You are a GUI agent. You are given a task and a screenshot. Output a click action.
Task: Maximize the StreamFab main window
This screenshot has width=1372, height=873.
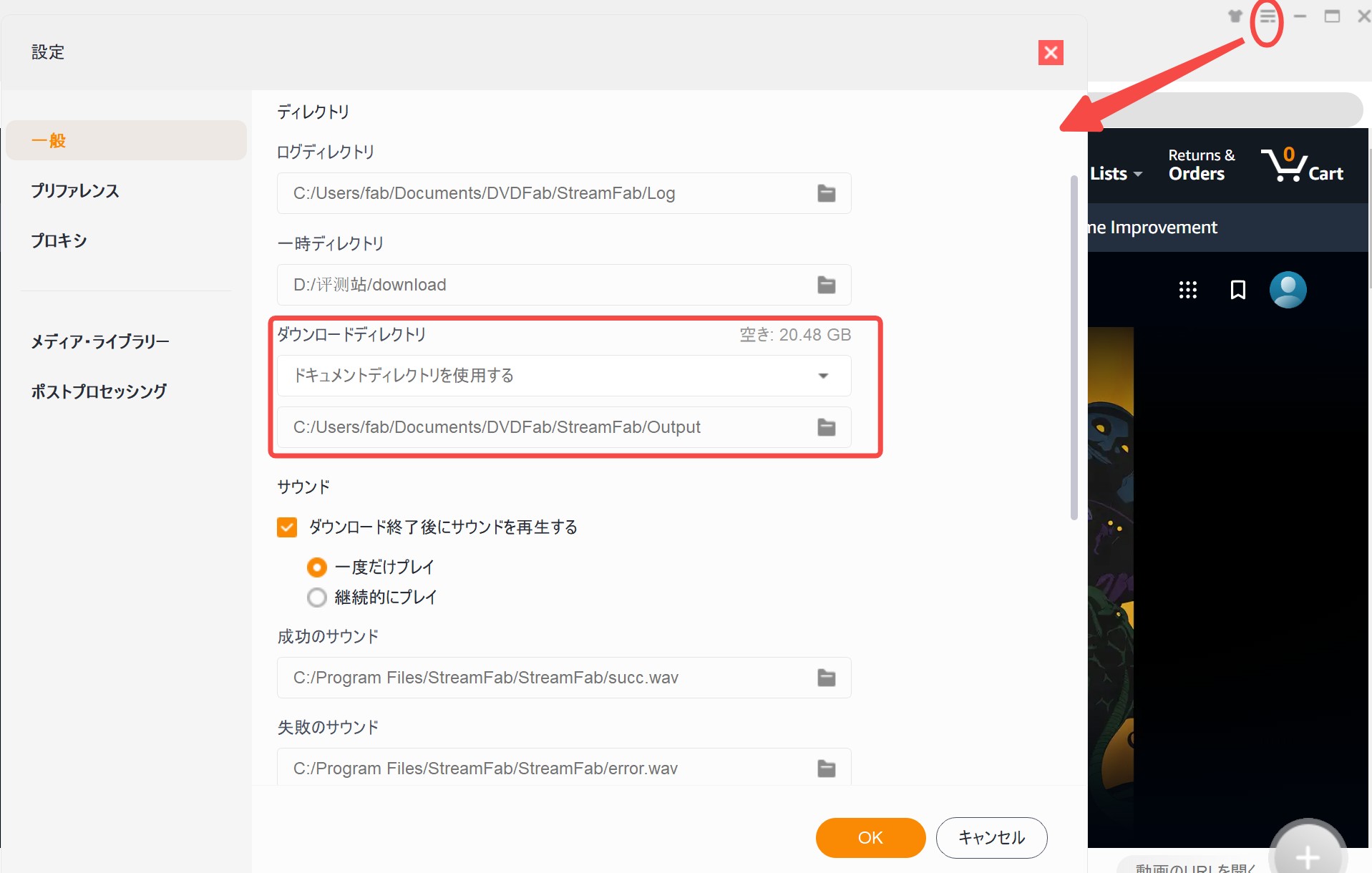pyautogui.click(x=1332, y=16)
